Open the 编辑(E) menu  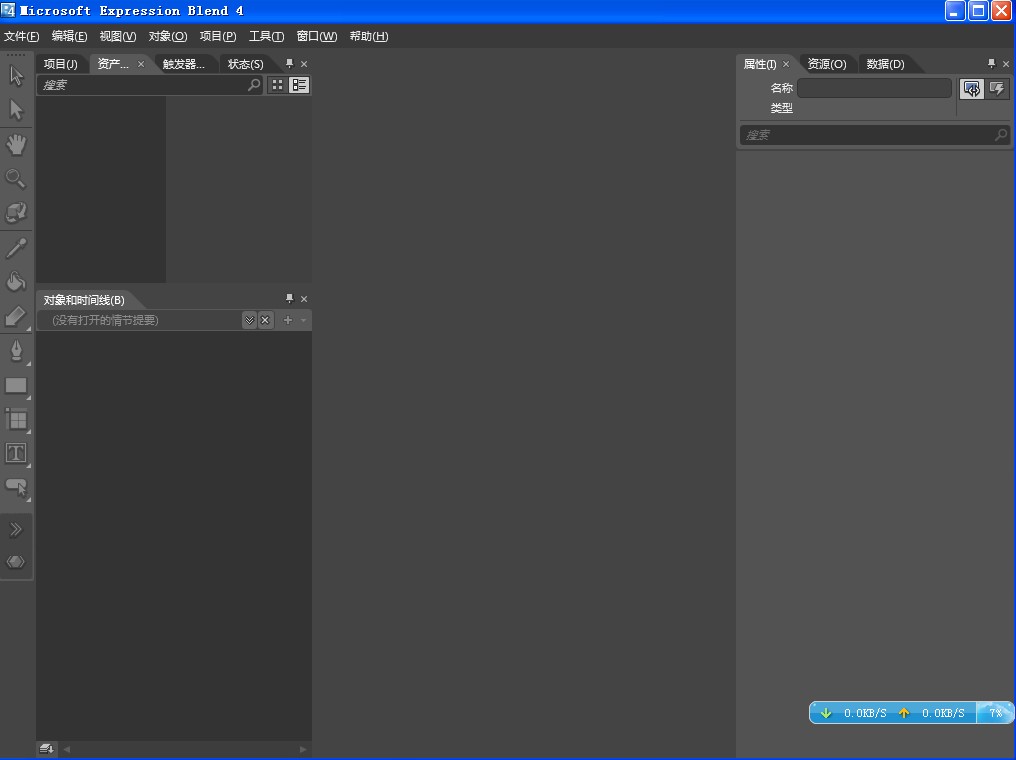point(69,36)
